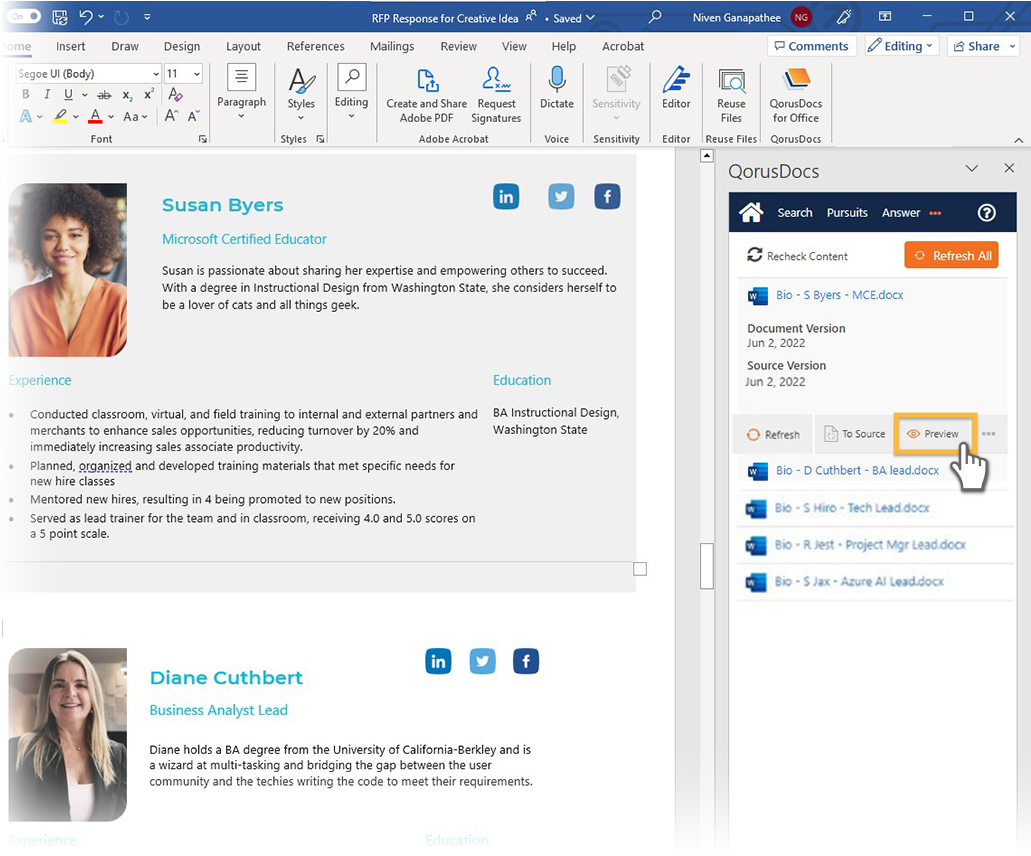Open Reuse Files pane
1031x856 pixels.
tap(731, 95)
